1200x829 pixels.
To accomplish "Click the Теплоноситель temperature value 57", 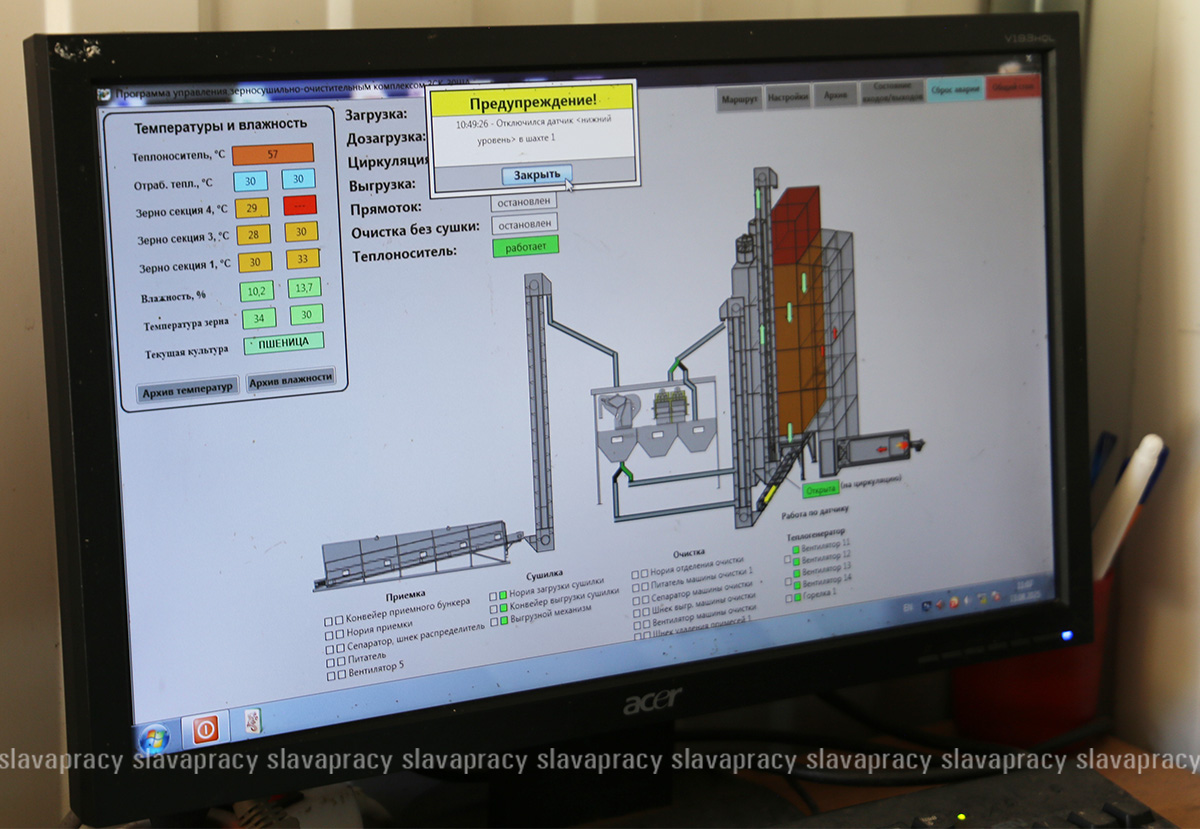I will (x=273, y=154).
